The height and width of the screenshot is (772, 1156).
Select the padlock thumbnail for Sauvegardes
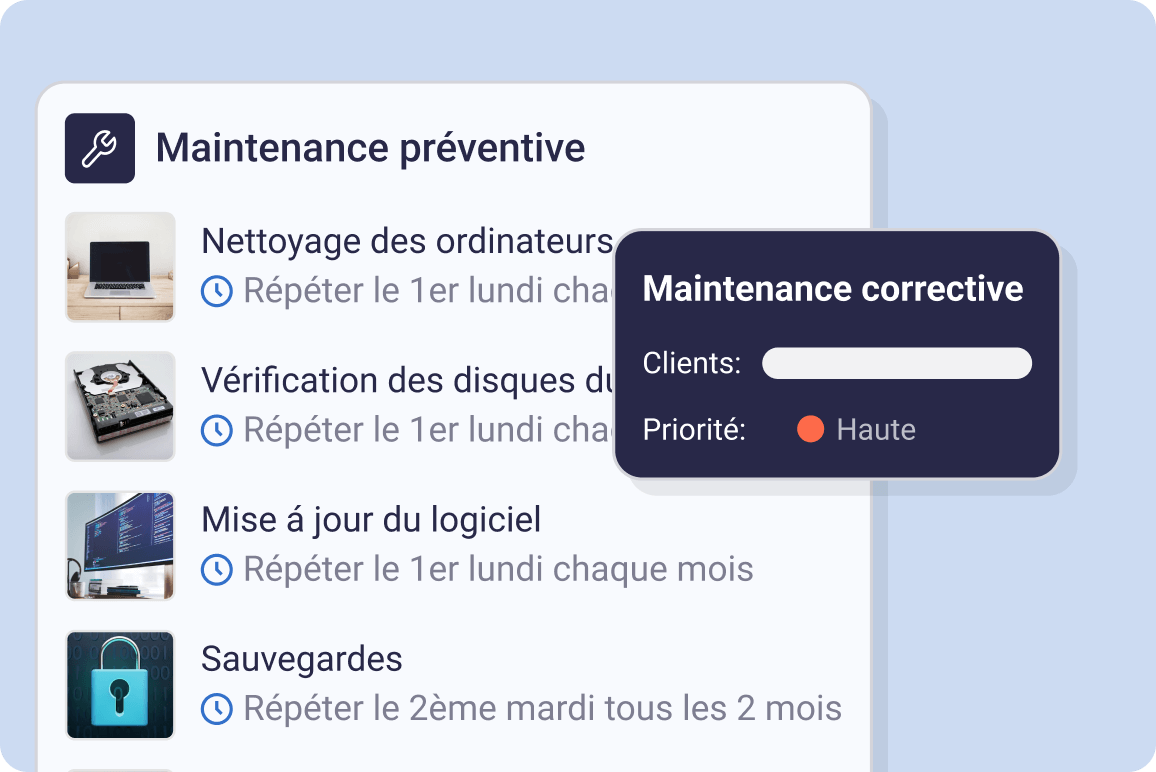[120, 684]
